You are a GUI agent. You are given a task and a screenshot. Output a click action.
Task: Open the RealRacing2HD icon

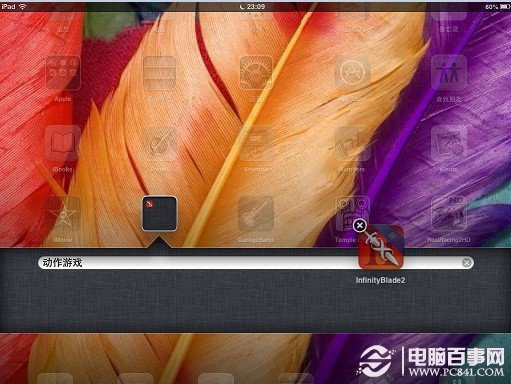[449, 214]
